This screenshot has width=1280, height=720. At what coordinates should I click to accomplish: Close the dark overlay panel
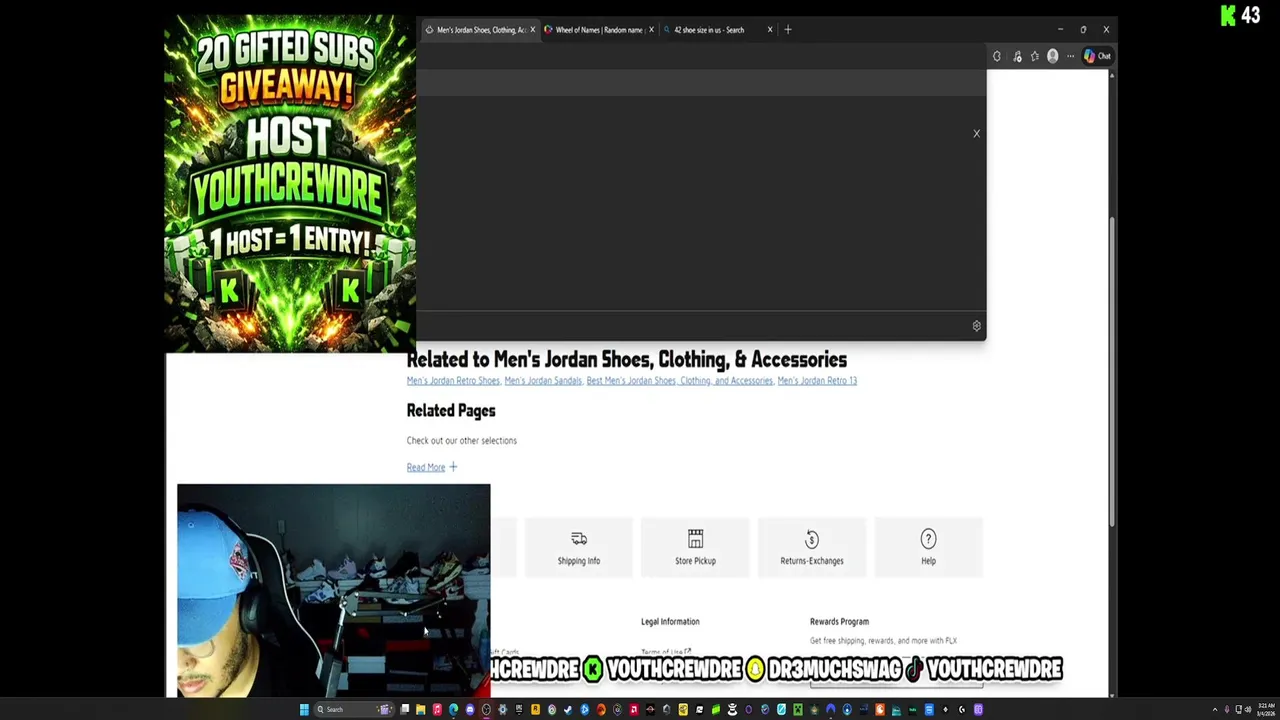click(x=976, y=133)
